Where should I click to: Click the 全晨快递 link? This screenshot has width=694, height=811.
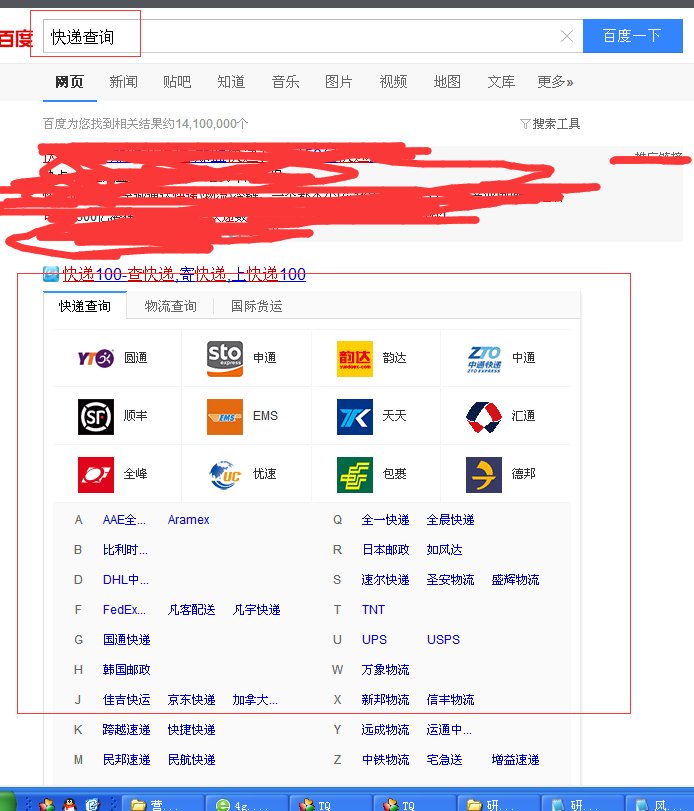pyautogui.click(x=450, y=520)
